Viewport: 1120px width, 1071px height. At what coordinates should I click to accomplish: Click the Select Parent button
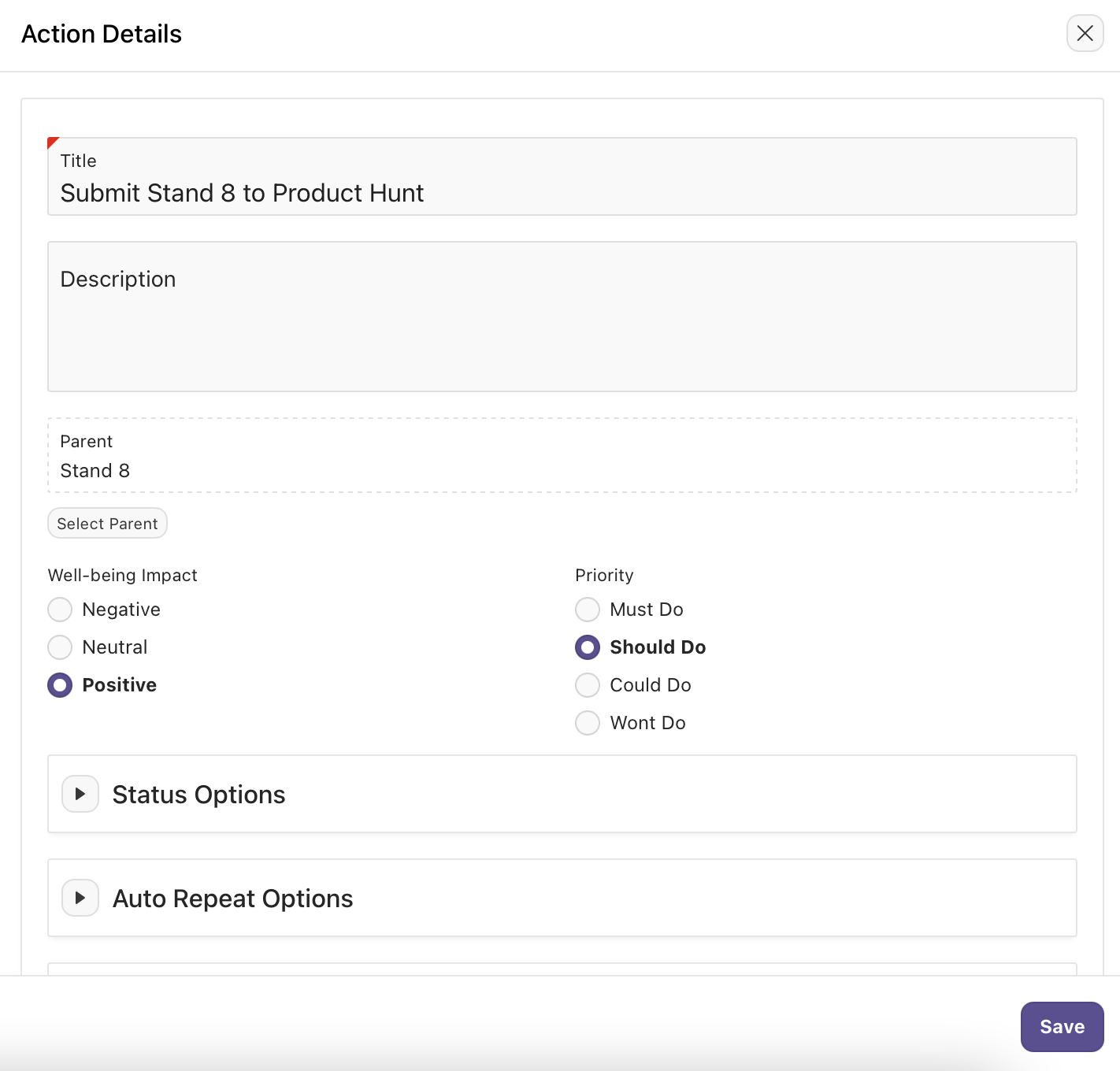[107, 524]
